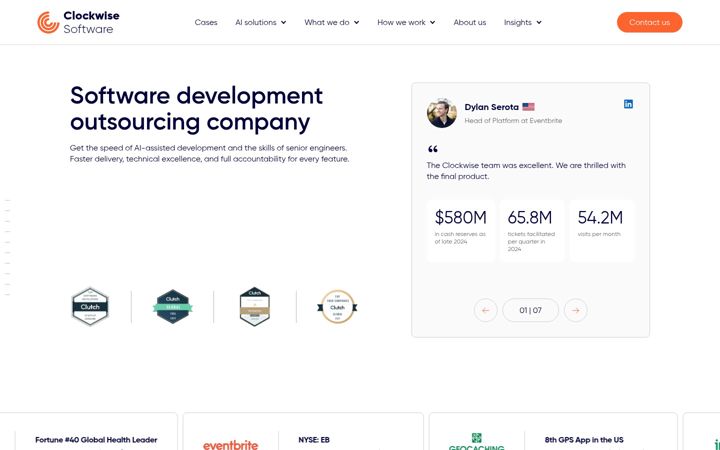
Task: Open the How we work menu label
Action: [x=401, y=22]
